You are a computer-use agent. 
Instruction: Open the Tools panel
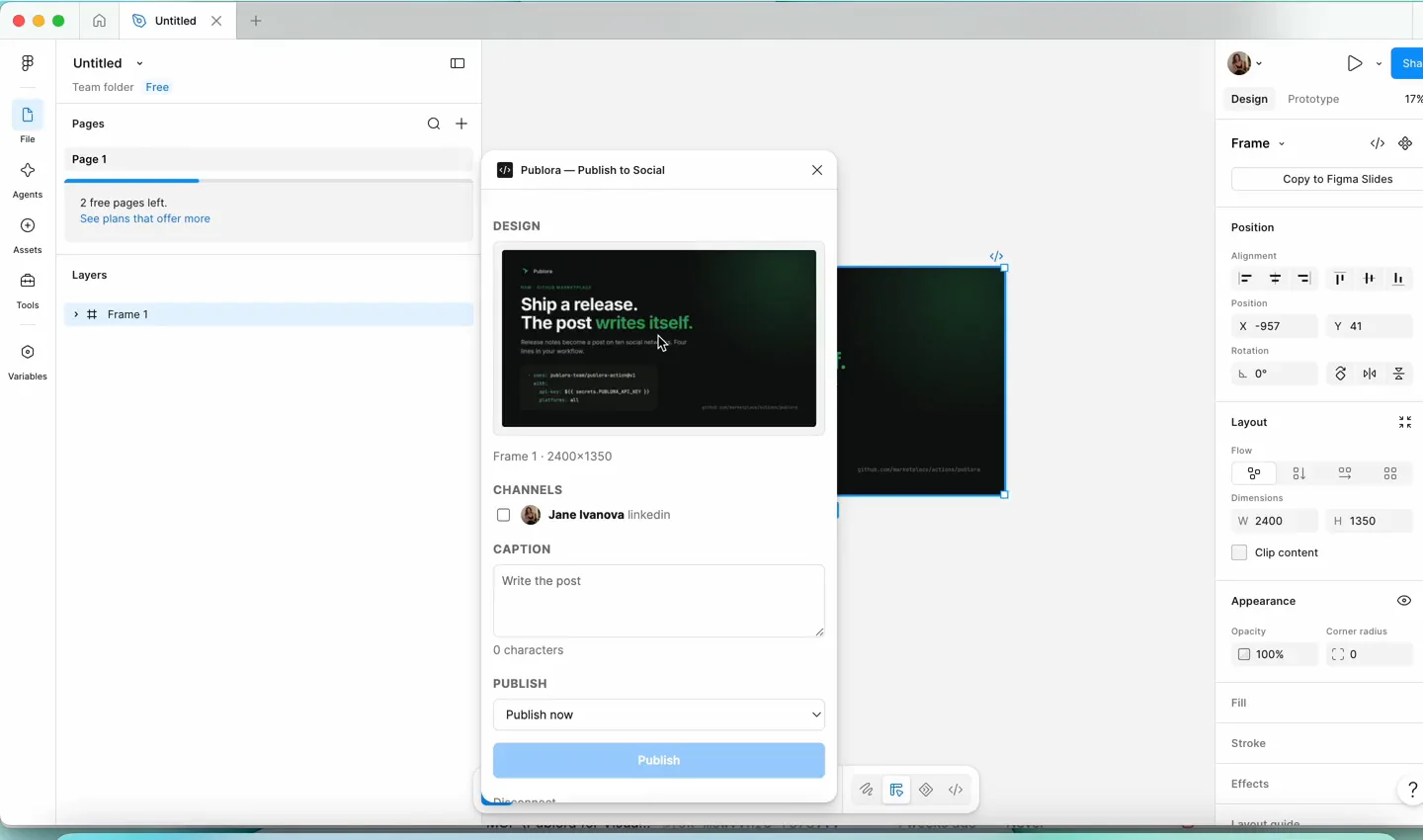28,290
